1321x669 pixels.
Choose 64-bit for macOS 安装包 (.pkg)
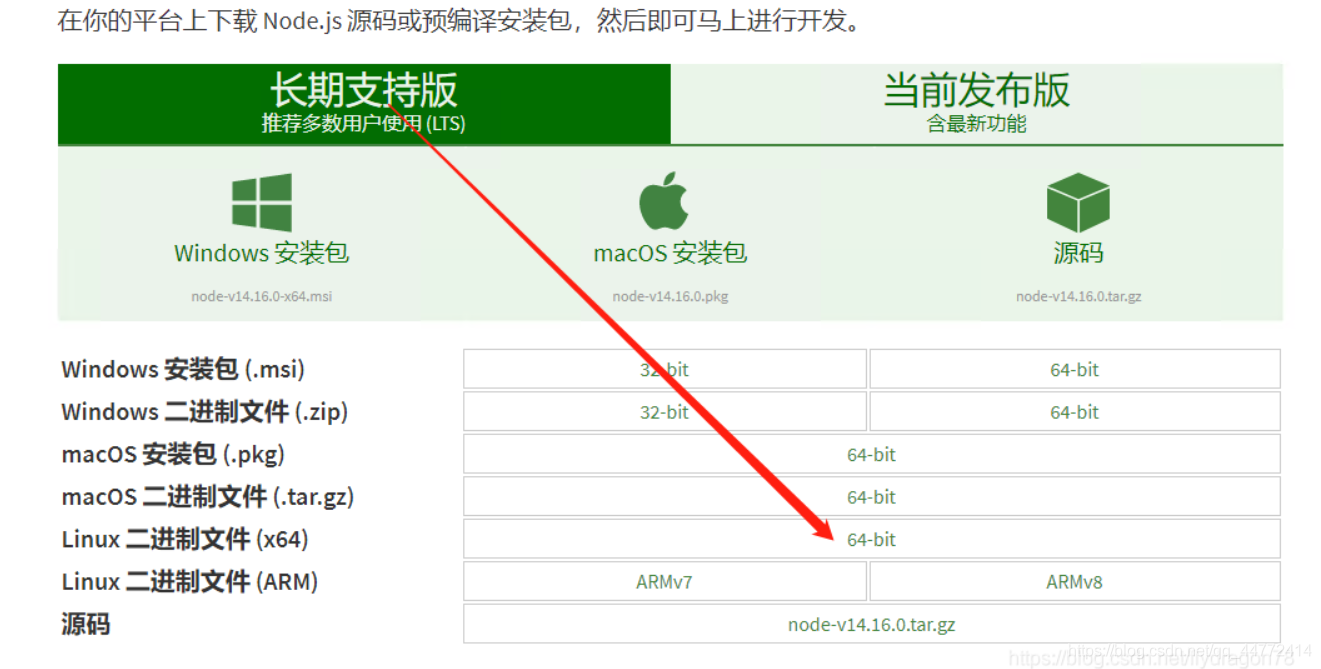coord(872,454)
